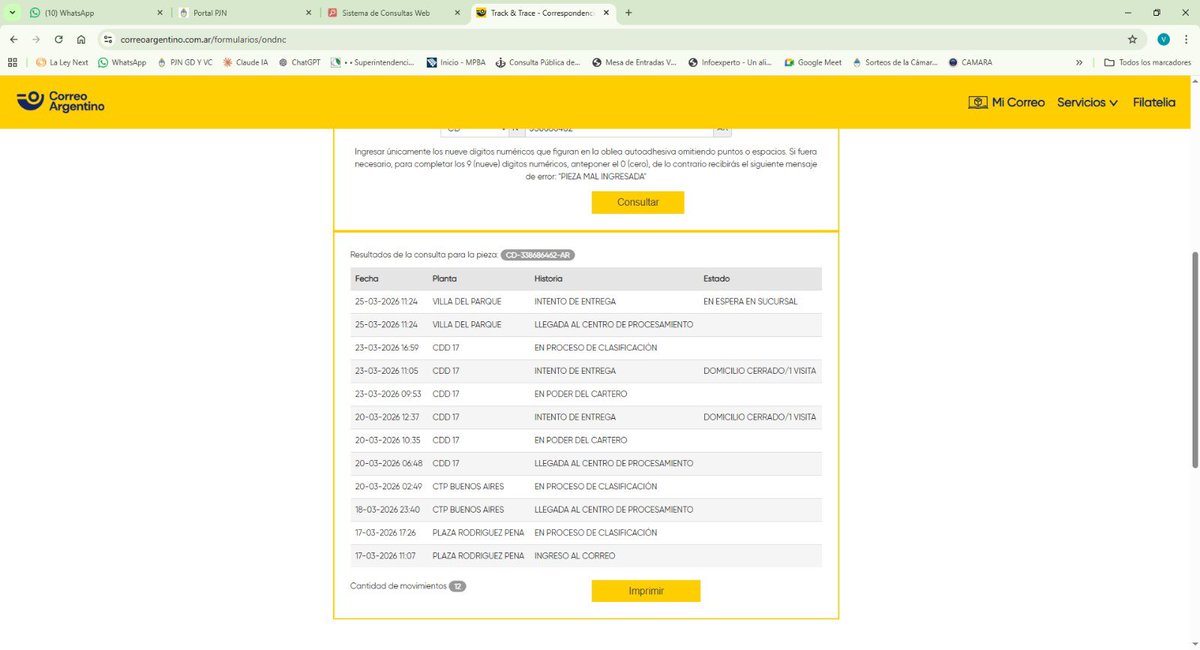This screenshot has height=650, width=1200.
Task: Open the ChatGPT bookmark
Action: 299,62
